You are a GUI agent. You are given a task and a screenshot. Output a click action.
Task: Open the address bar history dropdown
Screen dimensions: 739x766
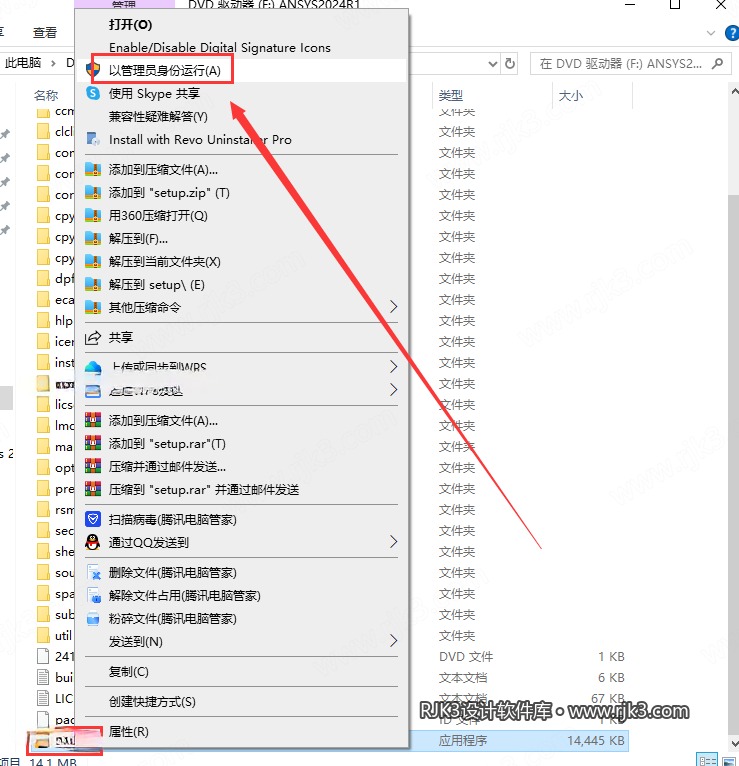(x=493, y=64)
